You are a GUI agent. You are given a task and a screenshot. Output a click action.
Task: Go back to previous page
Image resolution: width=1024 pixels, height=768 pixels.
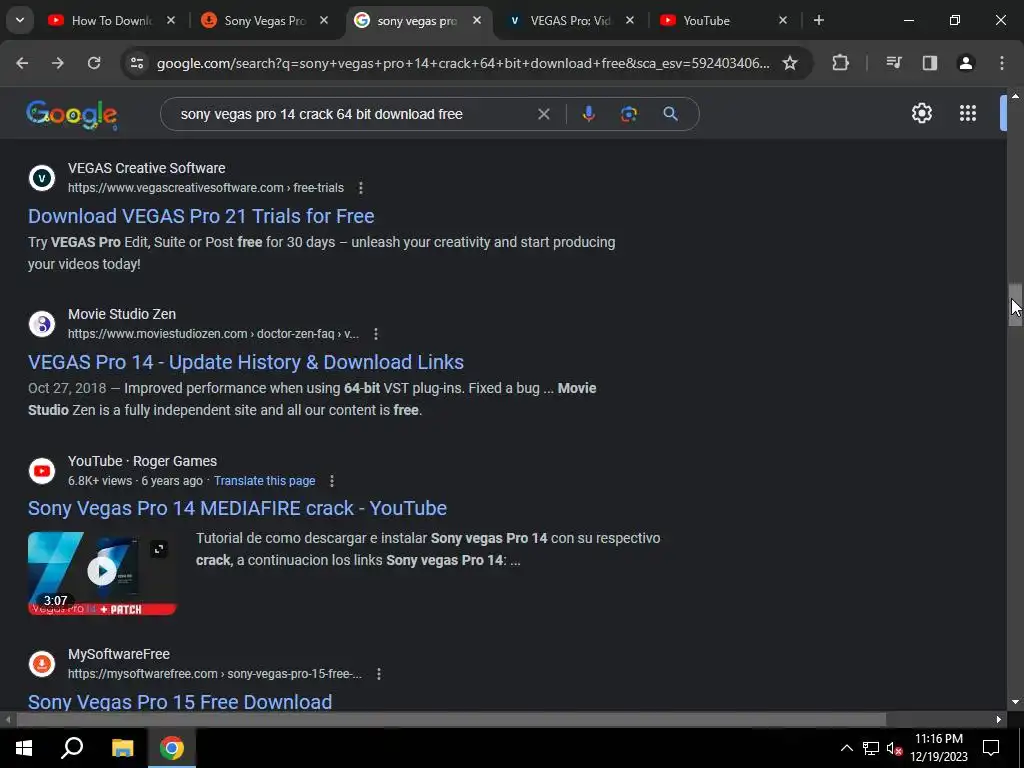pyautogui.click(x=22, y=63)
